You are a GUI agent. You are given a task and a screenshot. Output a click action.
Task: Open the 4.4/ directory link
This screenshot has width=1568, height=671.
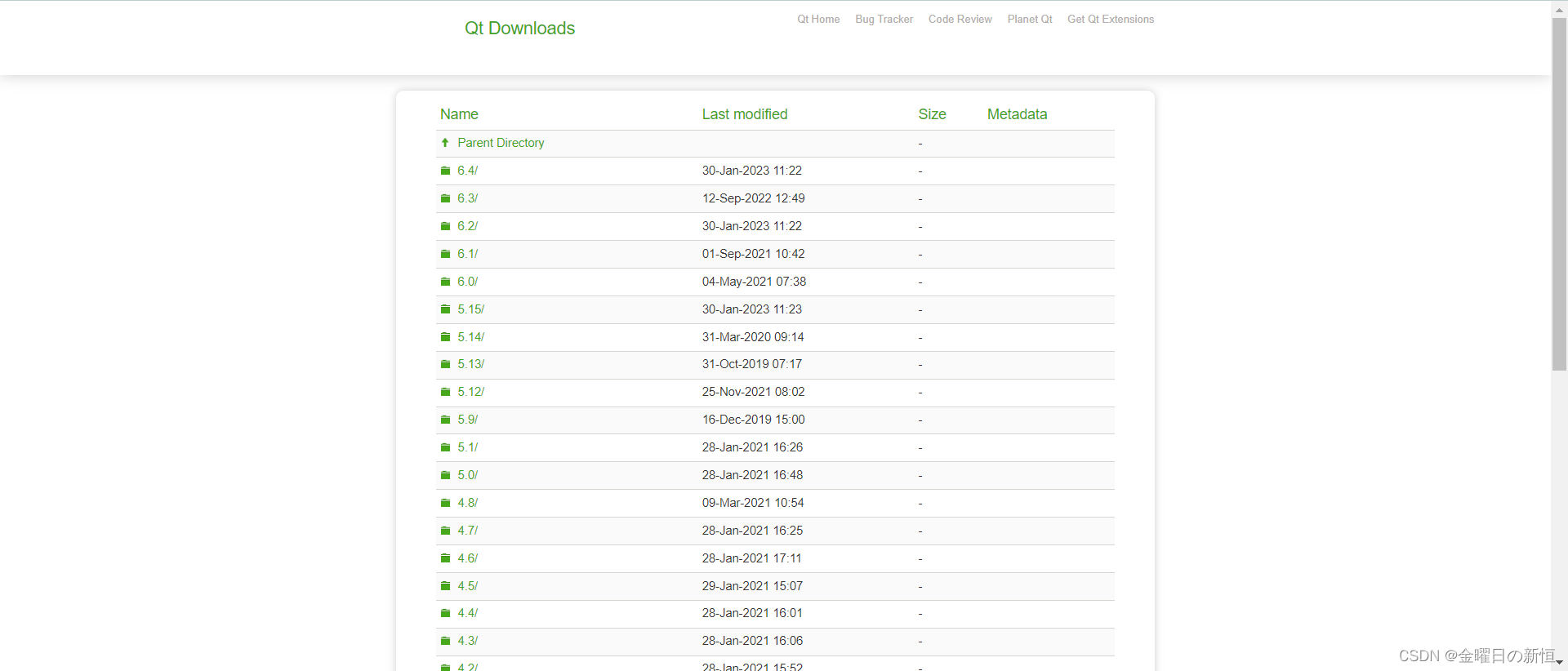(x=468, y=613)
